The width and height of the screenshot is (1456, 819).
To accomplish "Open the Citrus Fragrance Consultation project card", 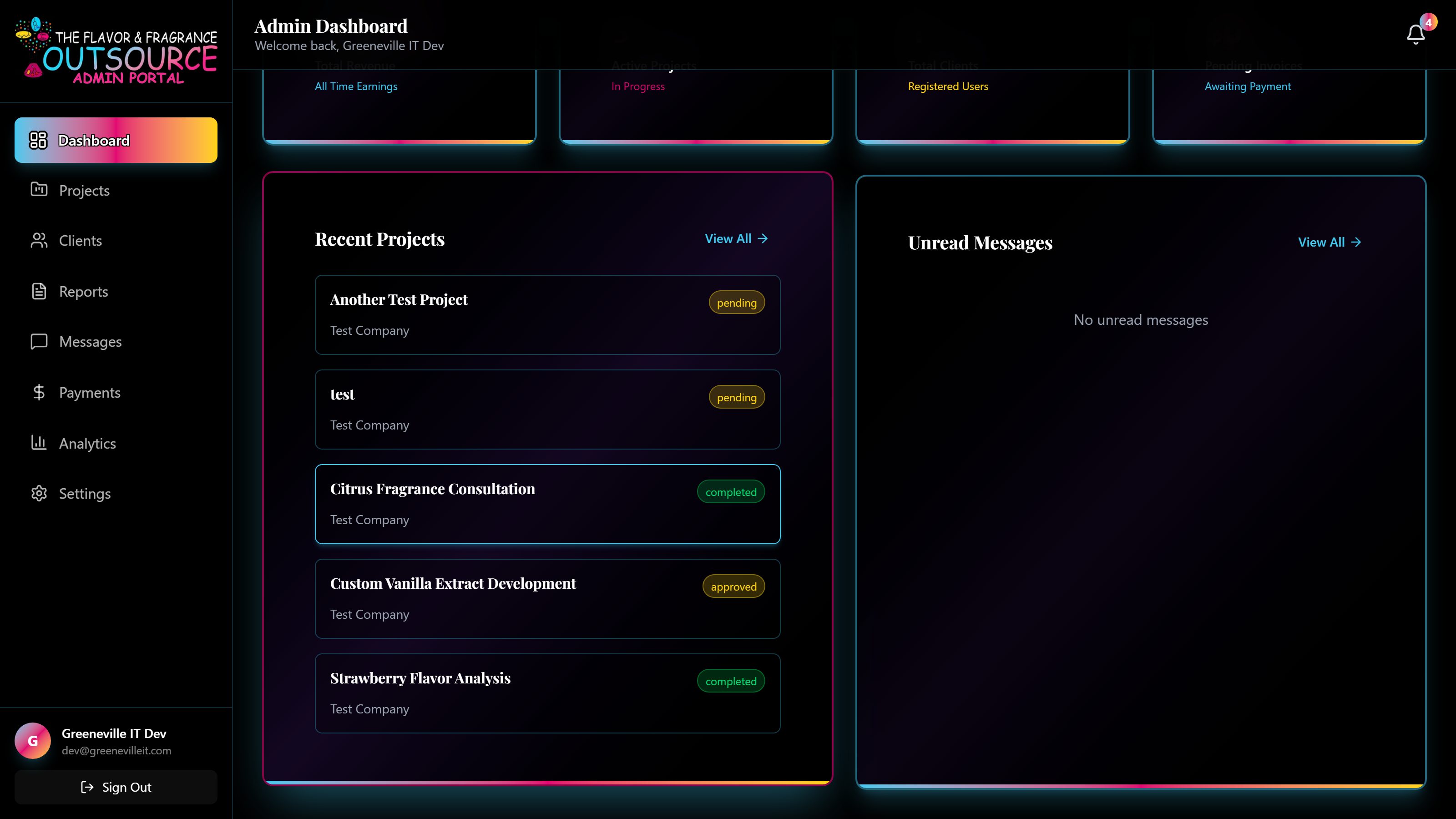I will pyautogui.click(x=547, y=504).
